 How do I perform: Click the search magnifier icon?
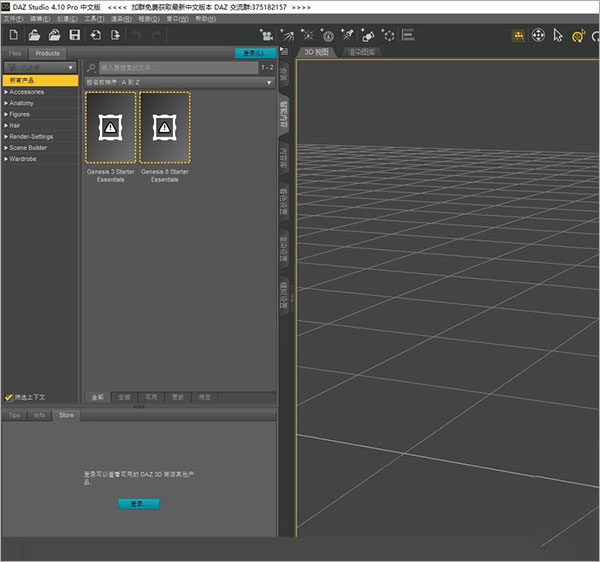tap(91, 68)
